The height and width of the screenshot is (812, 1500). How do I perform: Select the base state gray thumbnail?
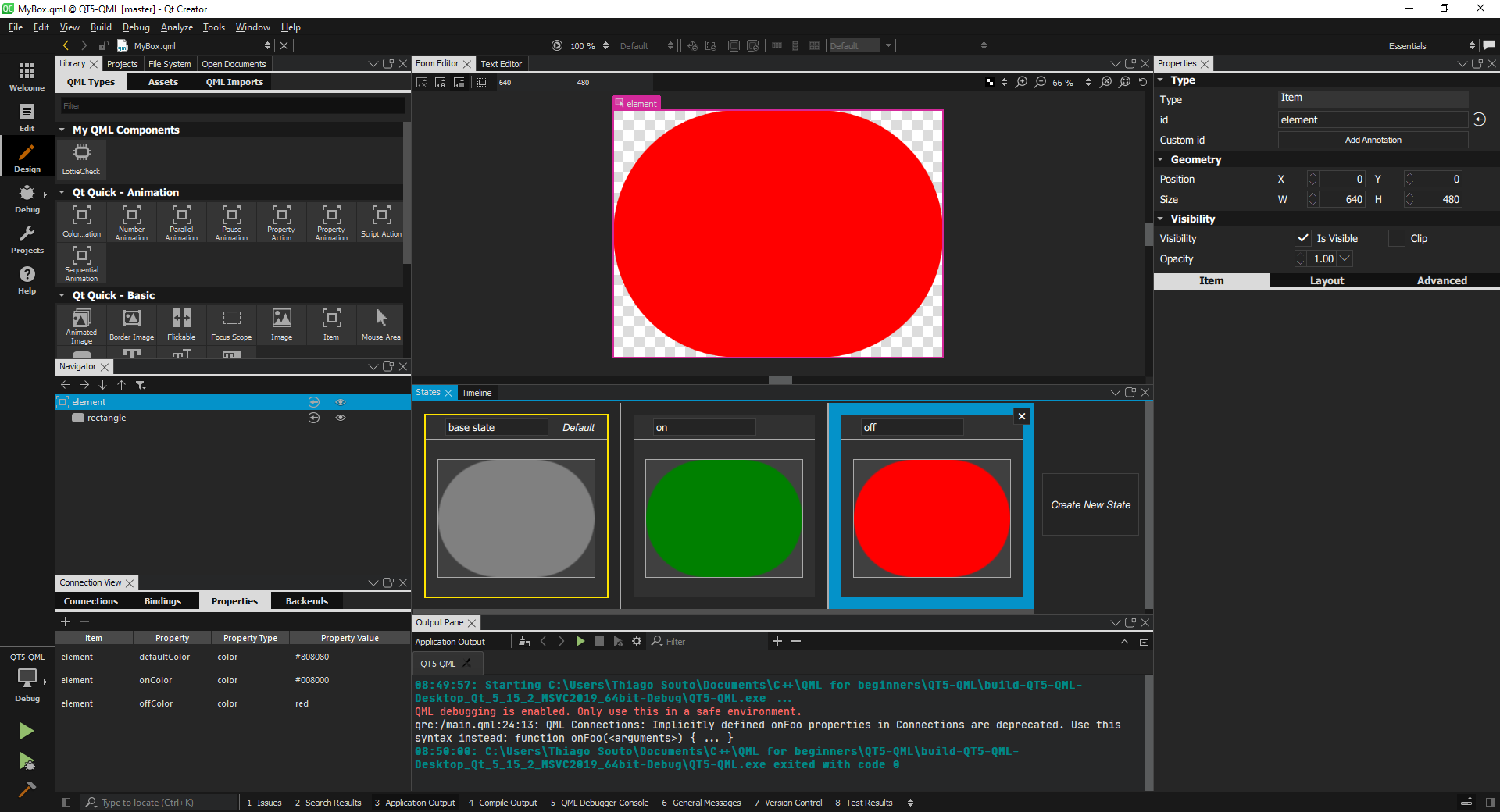[516, 518]
